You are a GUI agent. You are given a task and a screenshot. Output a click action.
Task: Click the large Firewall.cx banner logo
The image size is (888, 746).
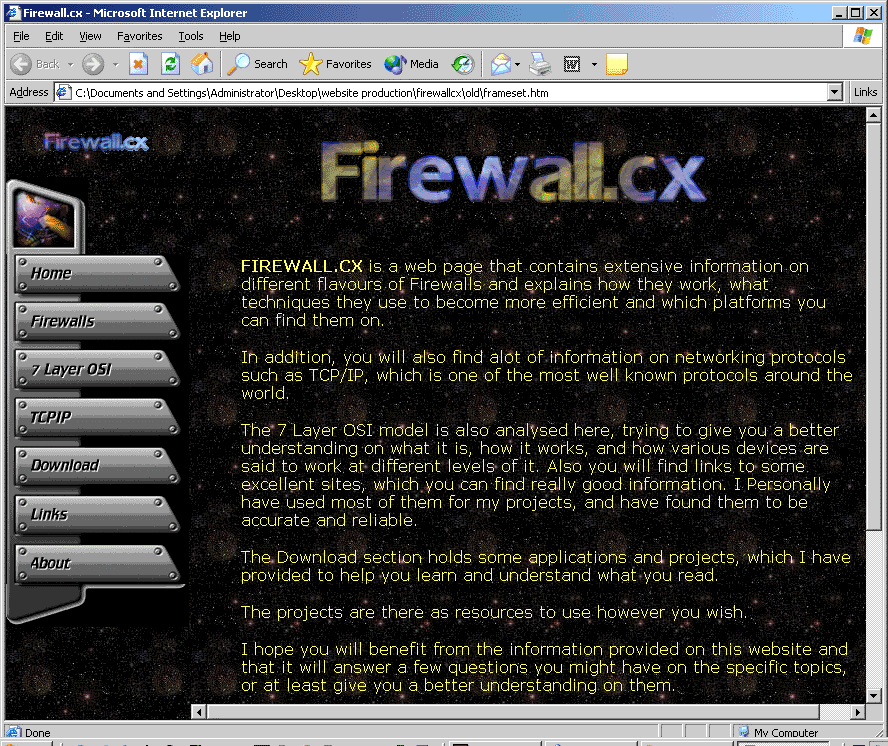pos(513,172)
